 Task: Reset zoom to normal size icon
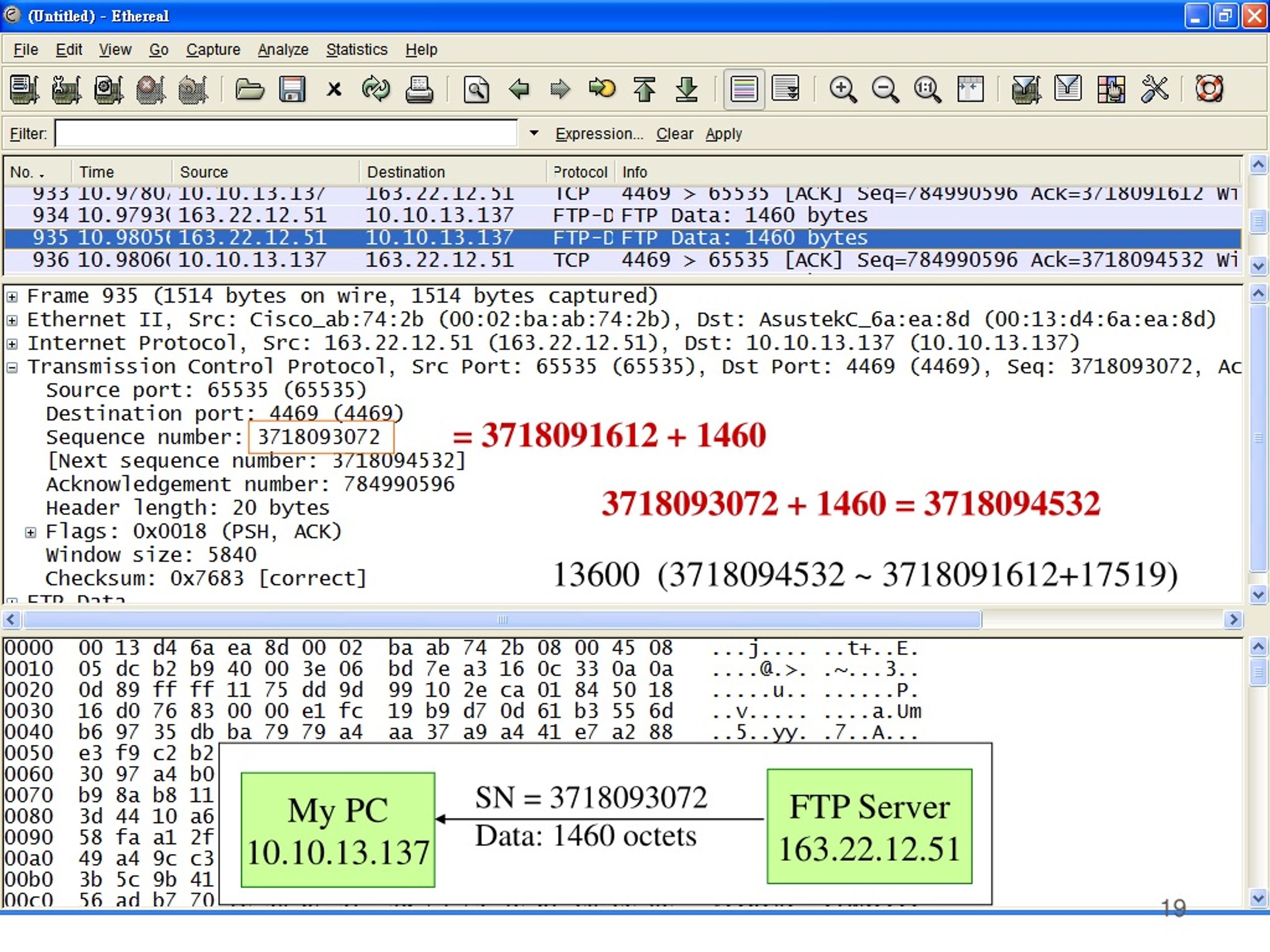(927, 89)
